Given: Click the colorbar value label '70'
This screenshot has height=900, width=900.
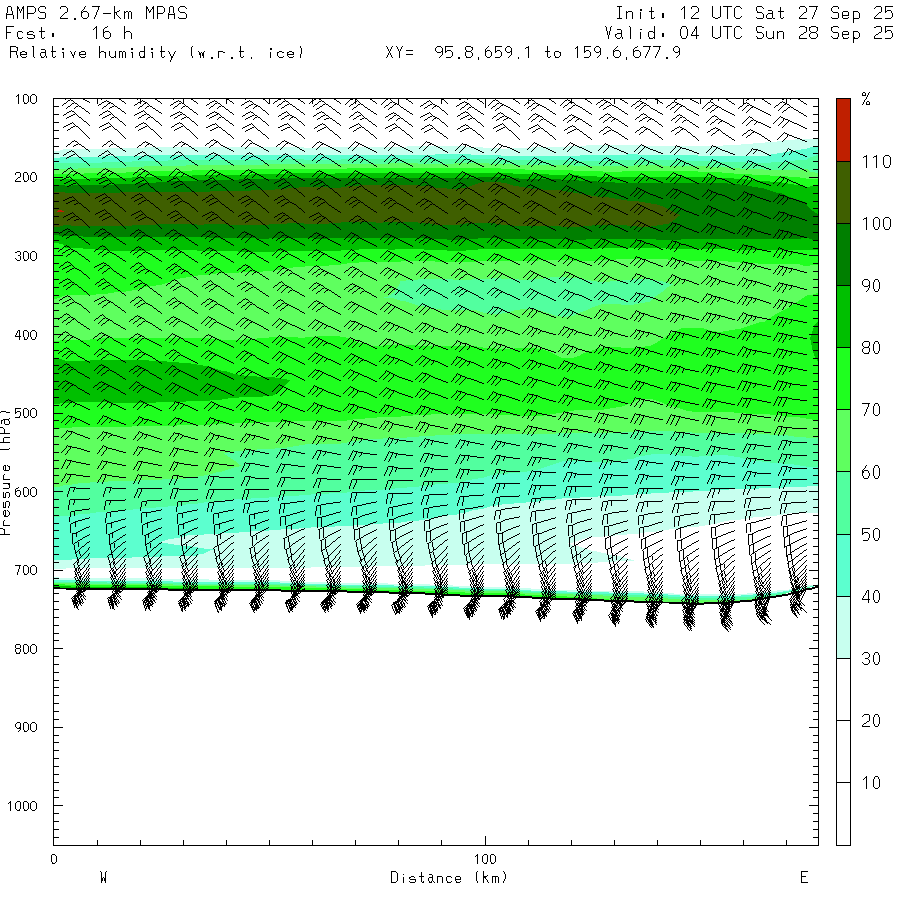Looking at the screenshot, I should (x=871, y=410).
